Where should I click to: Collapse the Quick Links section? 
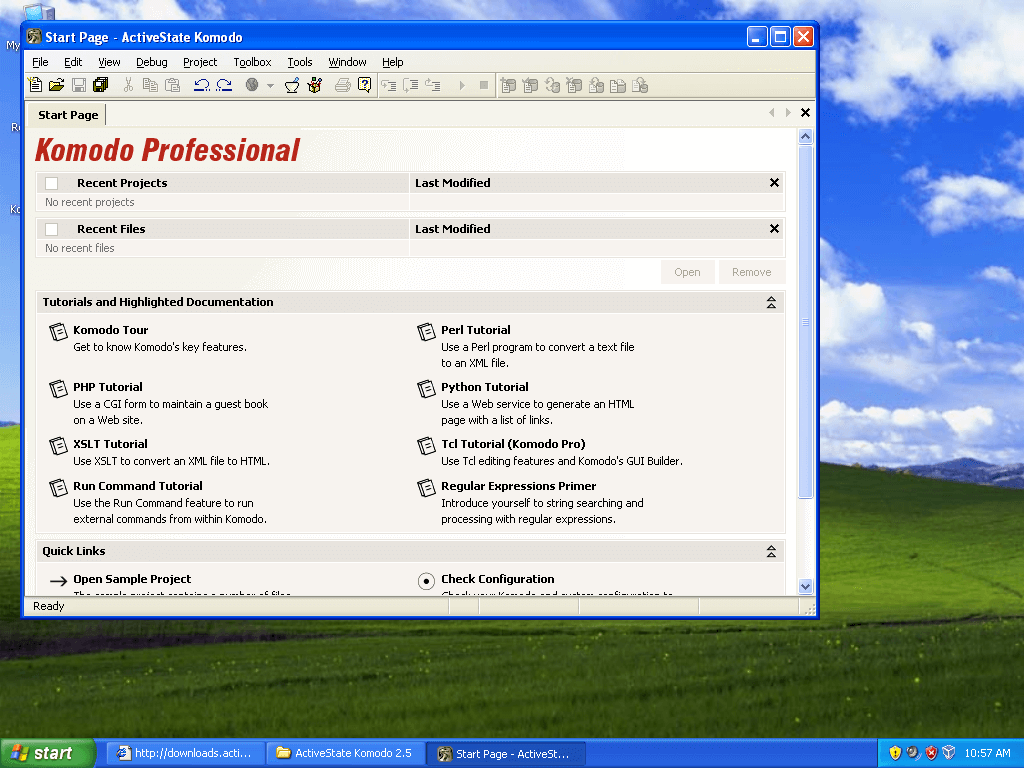[x=771, y=551]
